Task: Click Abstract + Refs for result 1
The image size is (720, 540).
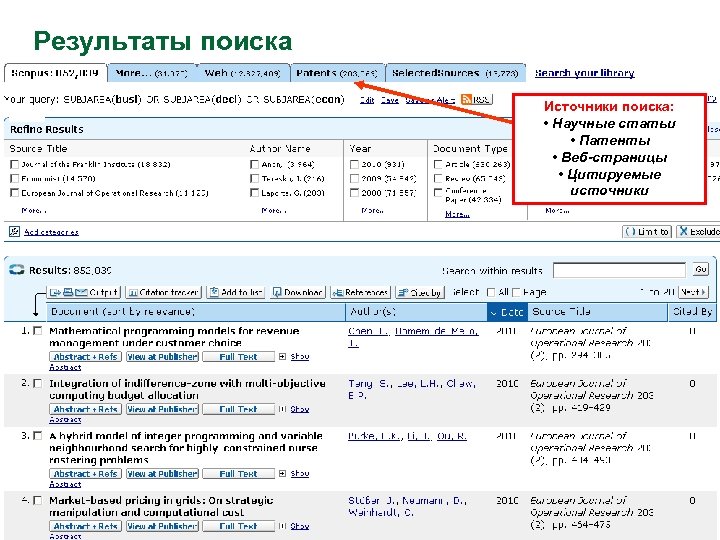Action: tap(85, 357)
